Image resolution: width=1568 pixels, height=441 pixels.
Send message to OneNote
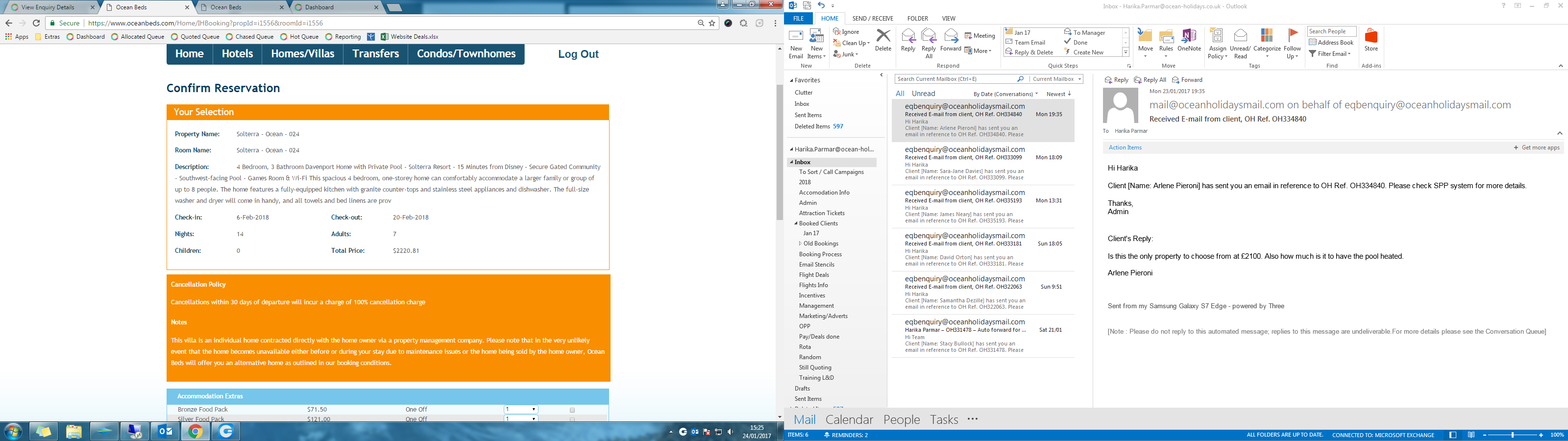click(x=1189, y=40)
